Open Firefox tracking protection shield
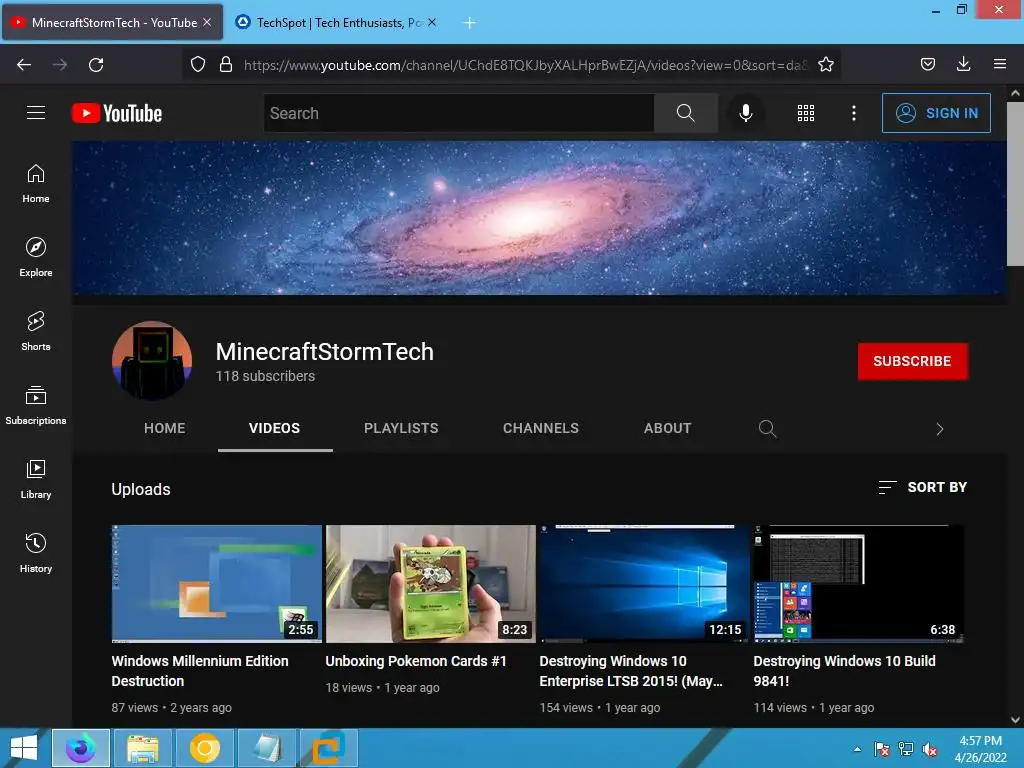Viewport: 1024px width, 768px height. tap(198, 64)
